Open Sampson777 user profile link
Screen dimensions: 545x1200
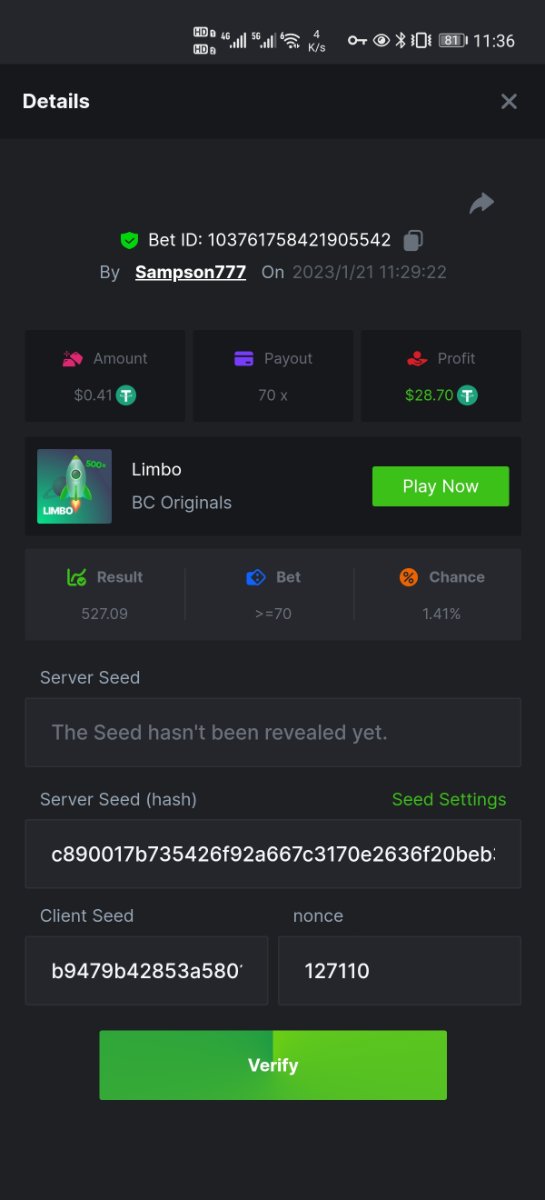tap(190, 272)
